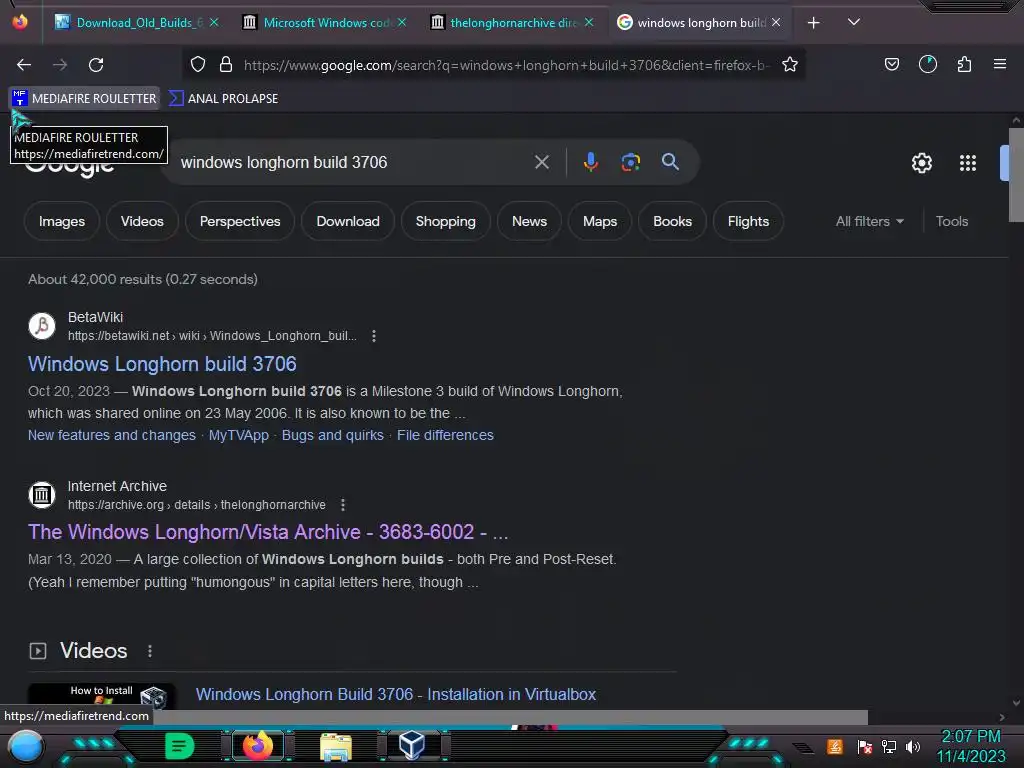Select the Shopping filter chip
The height and width of the screenshot is (768, 1024).
(x=445, y=221)
